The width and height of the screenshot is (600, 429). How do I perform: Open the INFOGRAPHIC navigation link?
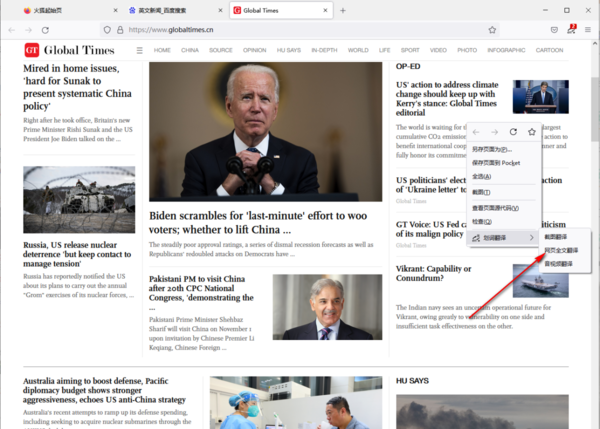pyautogui.click(x=506, y=50)
